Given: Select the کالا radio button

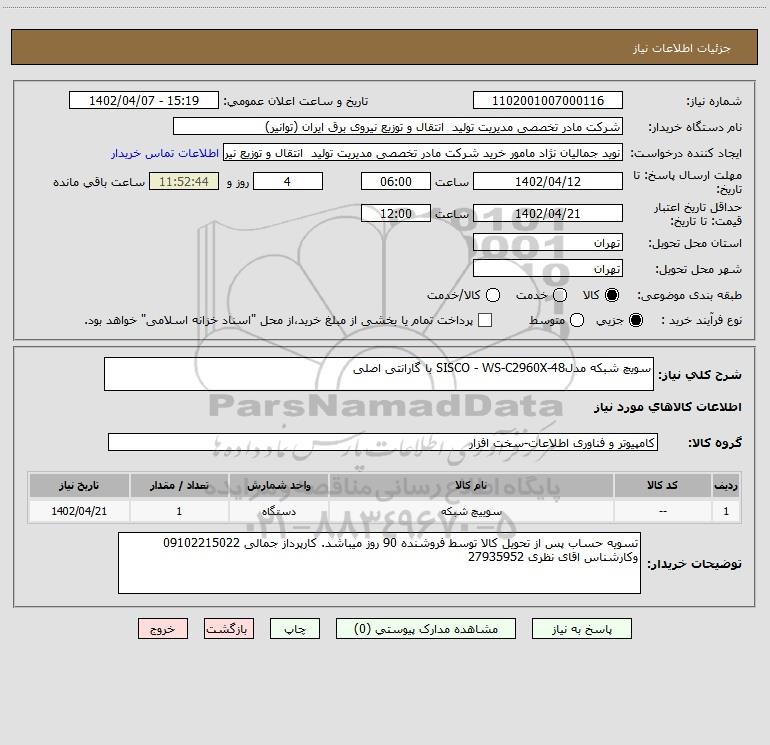Looking at the screenshot, I should point(612,295).
